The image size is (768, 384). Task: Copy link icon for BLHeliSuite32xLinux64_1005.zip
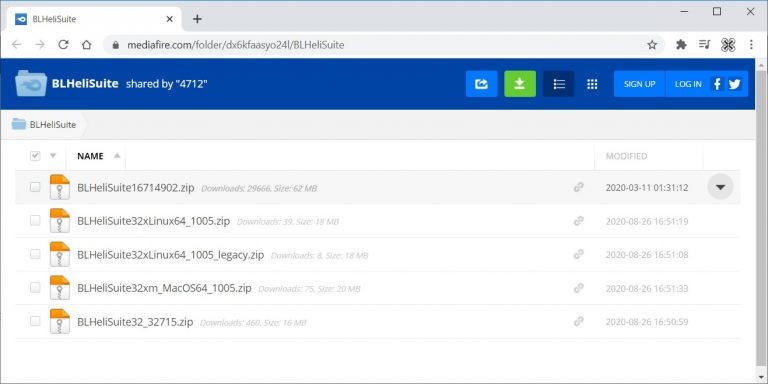pos(578,220)
